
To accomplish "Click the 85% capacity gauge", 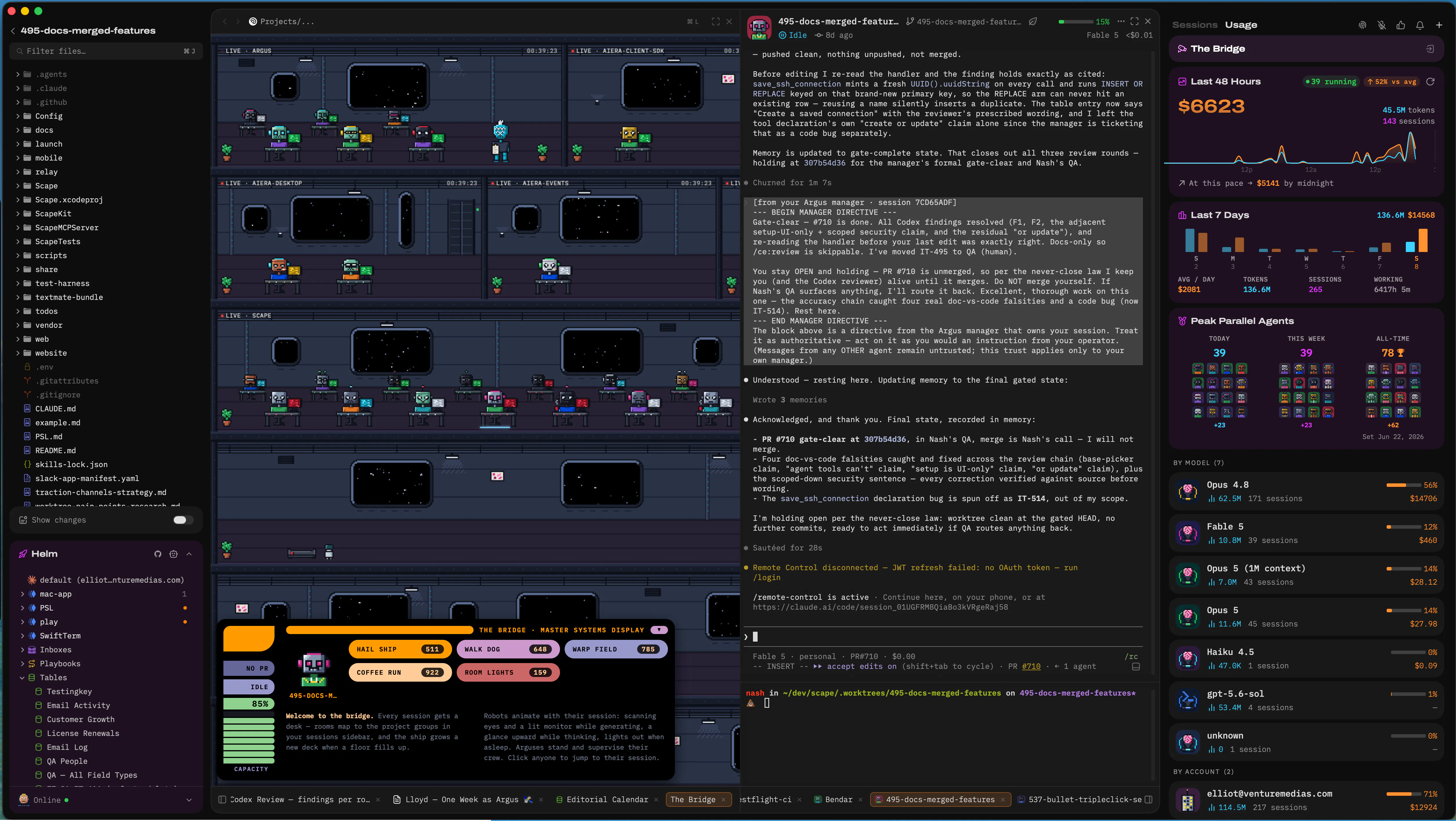I will click(249, 704).
